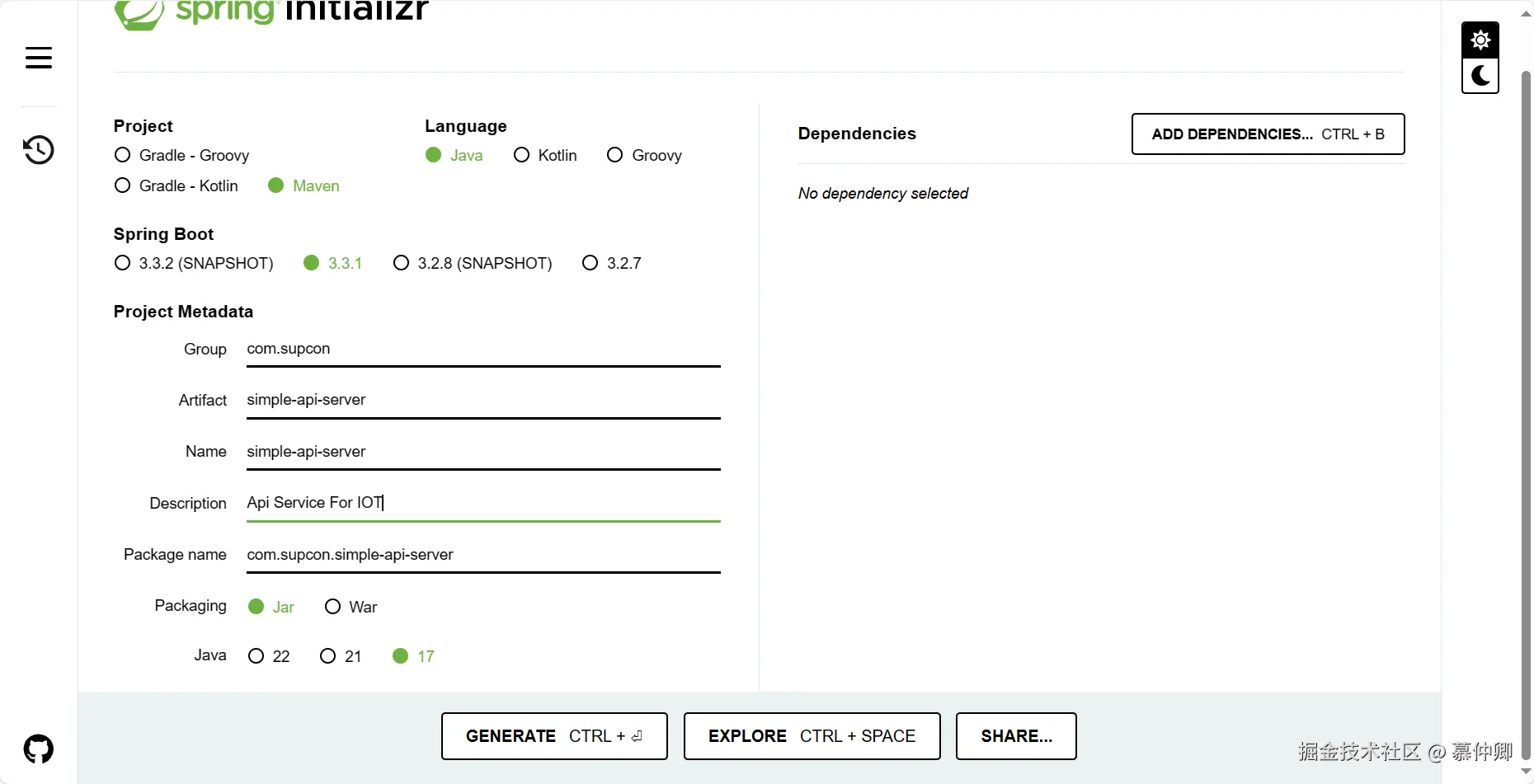This screenshot has width=1534, height=784.
Task: Choose Groovy as language
Action: pyautogui.click(x=644, y=155)
